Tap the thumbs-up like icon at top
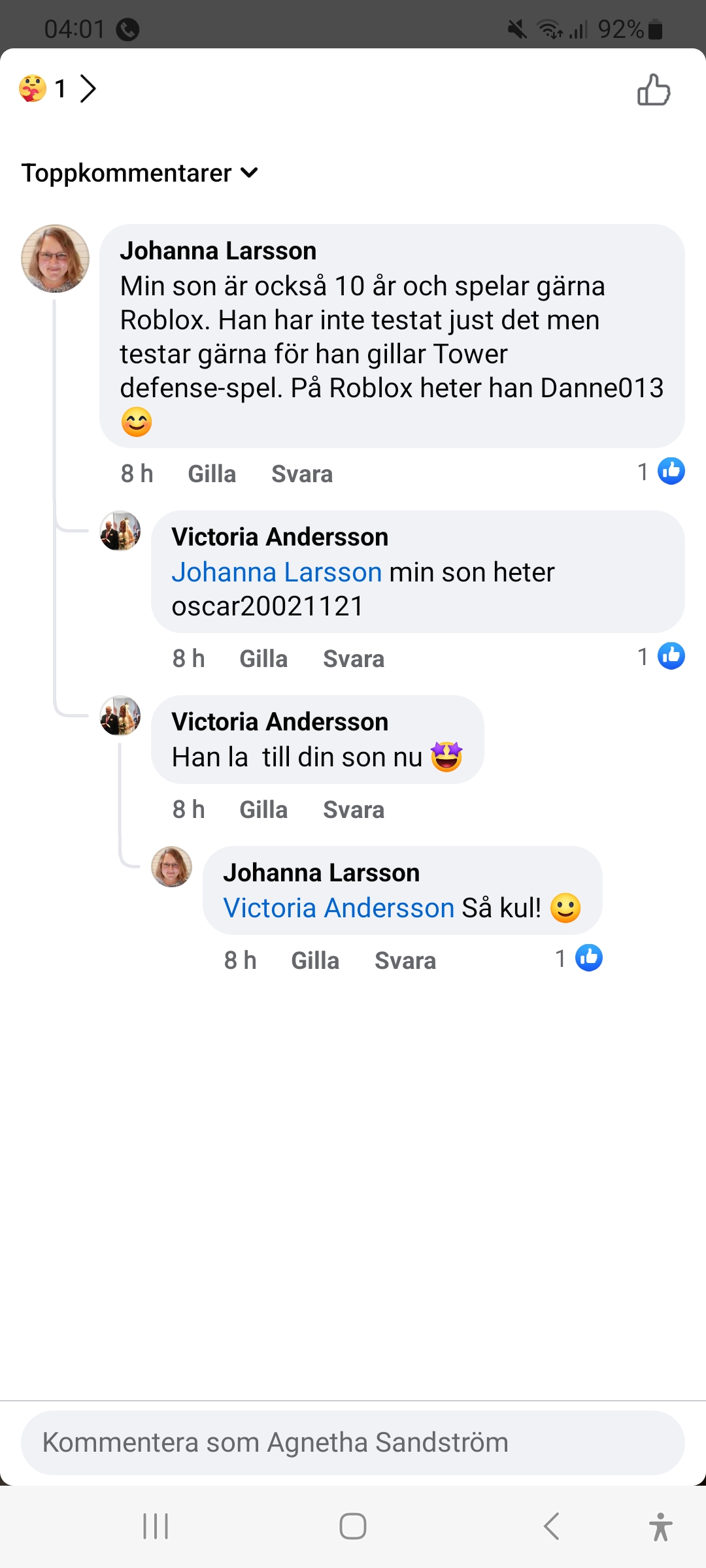Image resolution: width=706 pixels, height=1568 pixels. [654, 90]
